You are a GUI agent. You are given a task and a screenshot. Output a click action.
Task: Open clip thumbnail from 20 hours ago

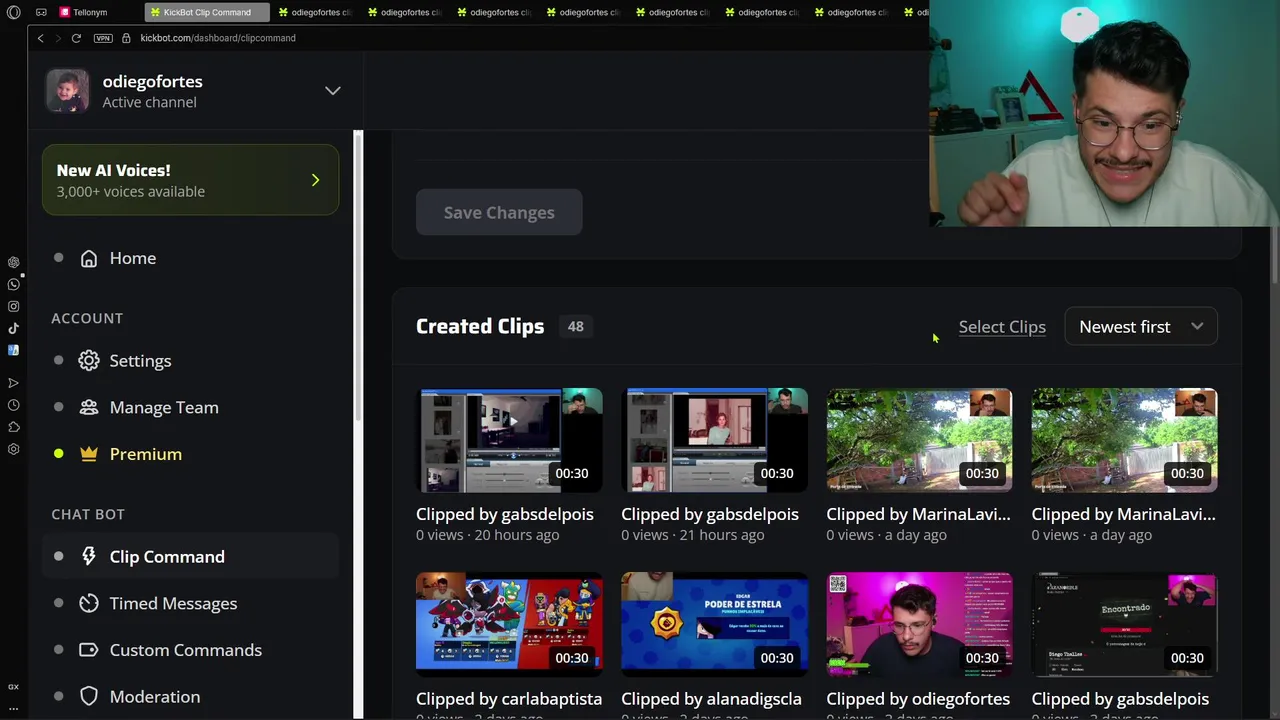coord(509,440)
